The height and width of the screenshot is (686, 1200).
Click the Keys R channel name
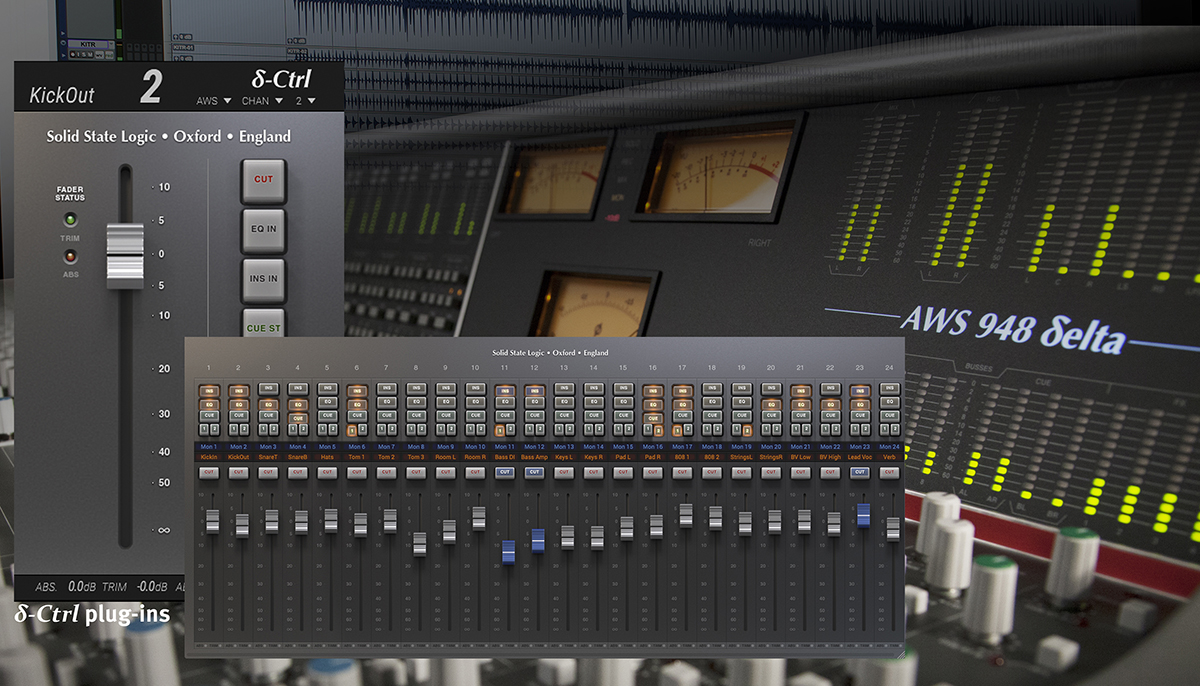[x=594, y=457]
